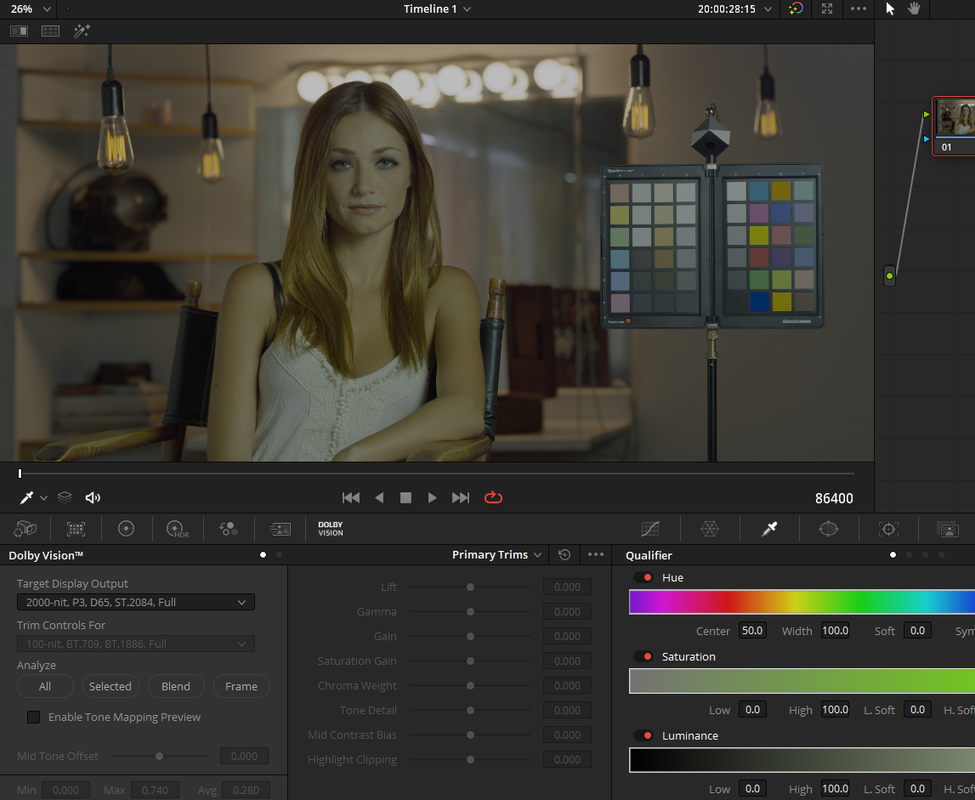Open the Tracker palette icon

888,529
